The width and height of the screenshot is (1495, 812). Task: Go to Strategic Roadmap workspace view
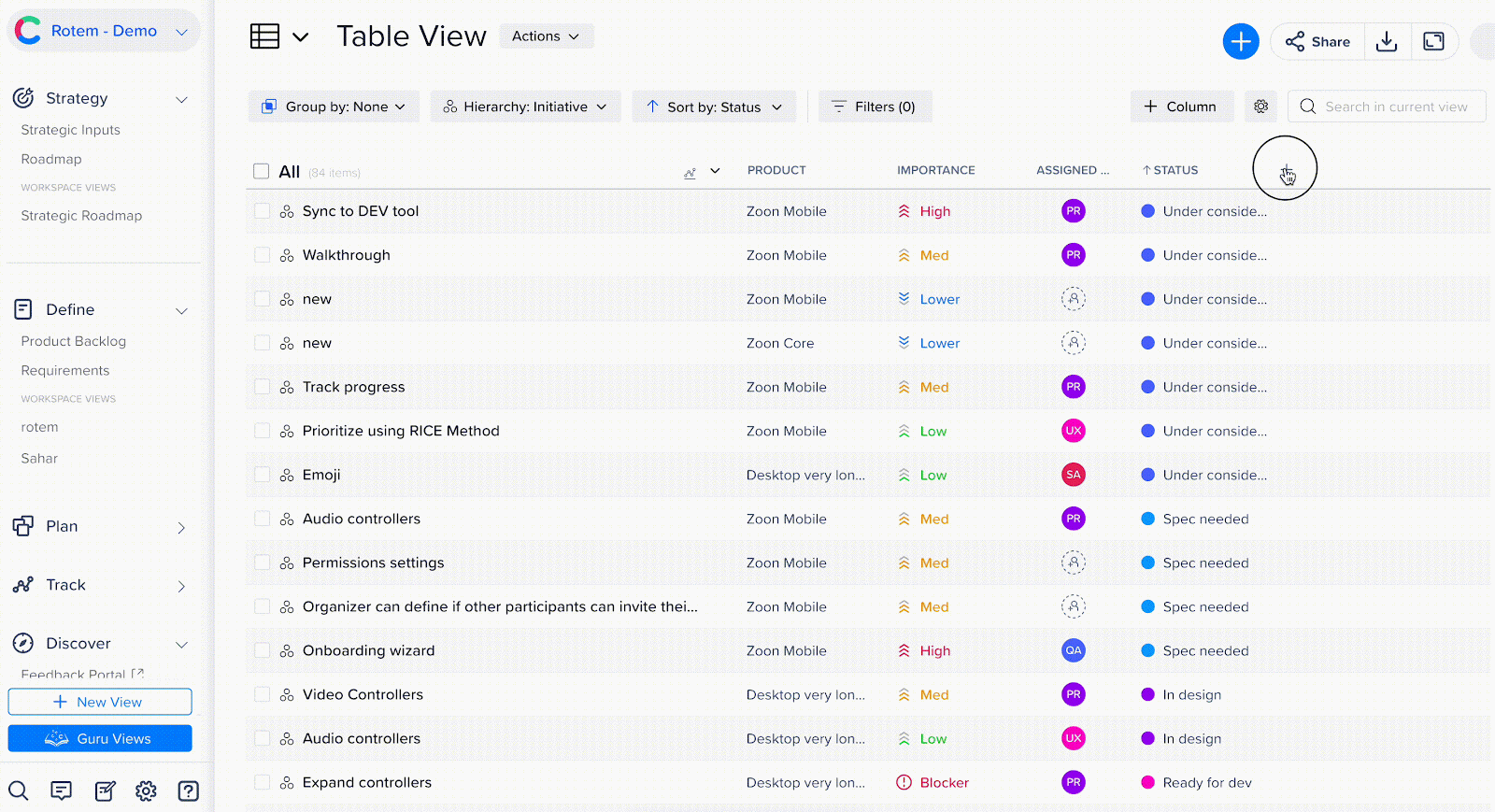(x=81, y=215)
